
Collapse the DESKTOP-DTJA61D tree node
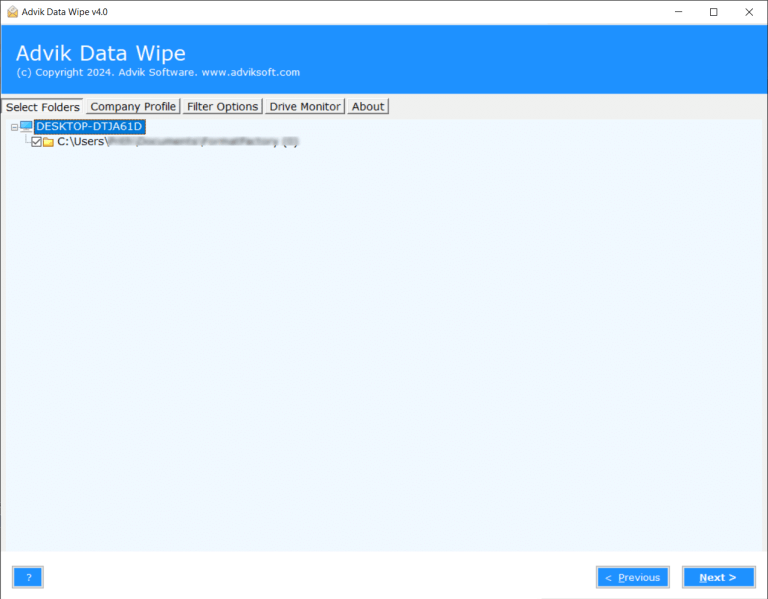pyautogui.click(x=14, y=127)
